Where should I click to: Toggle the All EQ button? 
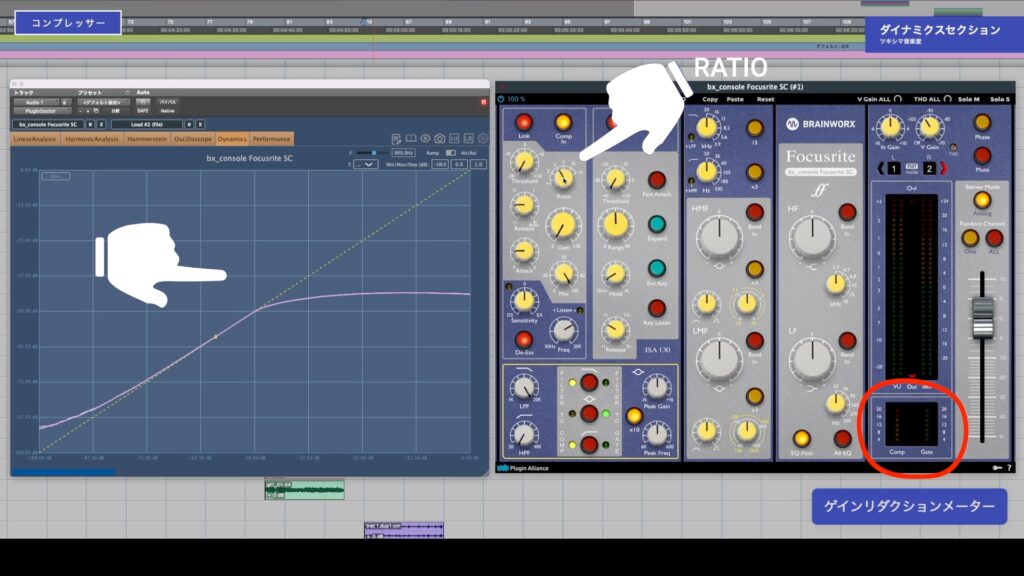coord(843,438)
